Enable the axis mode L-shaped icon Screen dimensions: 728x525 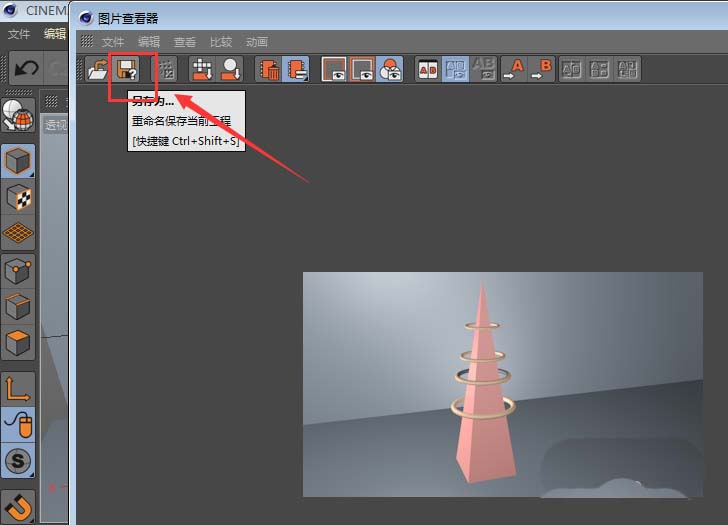(x=18, y=389)
